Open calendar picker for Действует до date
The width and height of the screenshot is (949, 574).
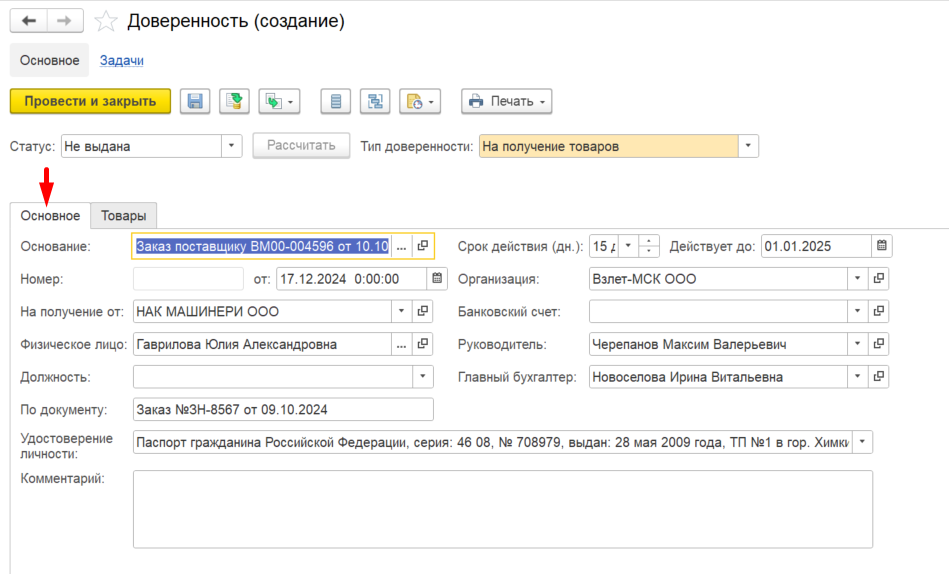pos(882,246)
